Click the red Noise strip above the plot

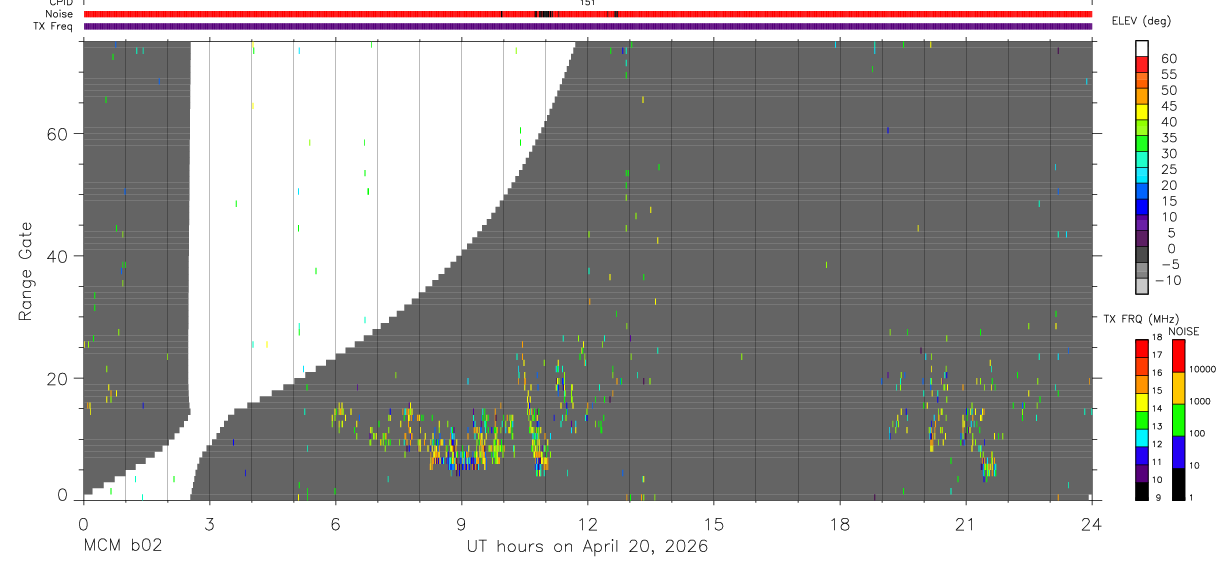pos(587,14)
